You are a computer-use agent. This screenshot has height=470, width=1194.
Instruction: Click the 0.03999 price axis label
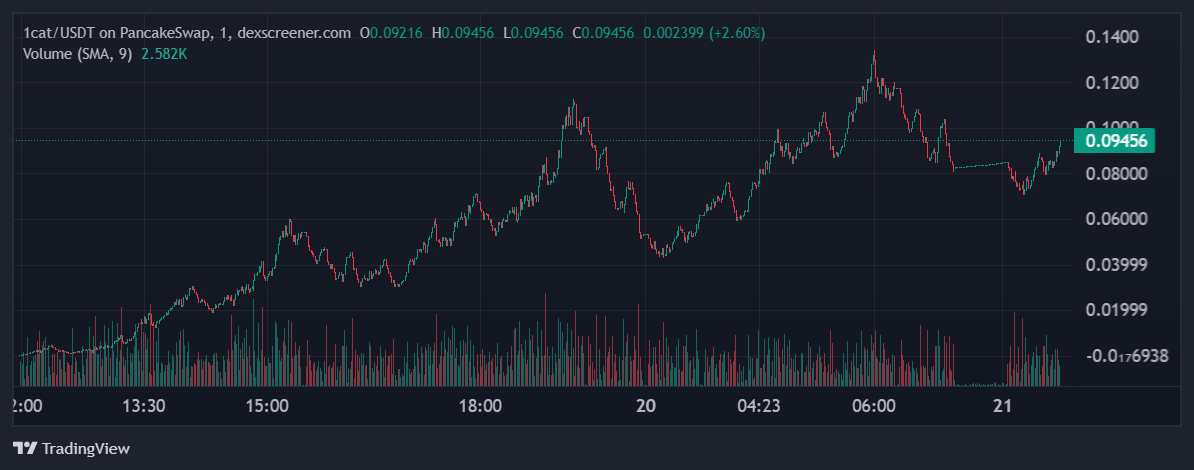point(1115,264)
